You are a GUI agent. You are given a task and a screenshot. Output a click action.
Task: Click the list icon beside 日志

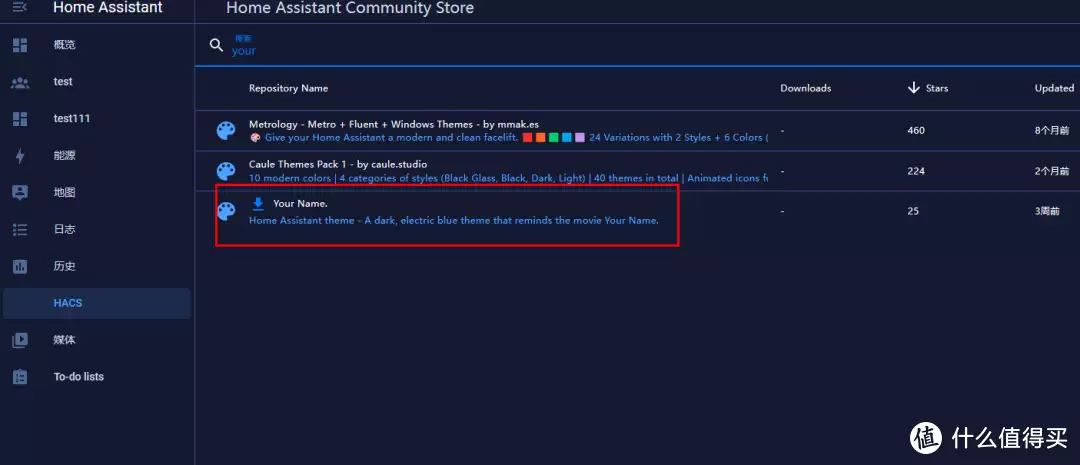[20, 230]
